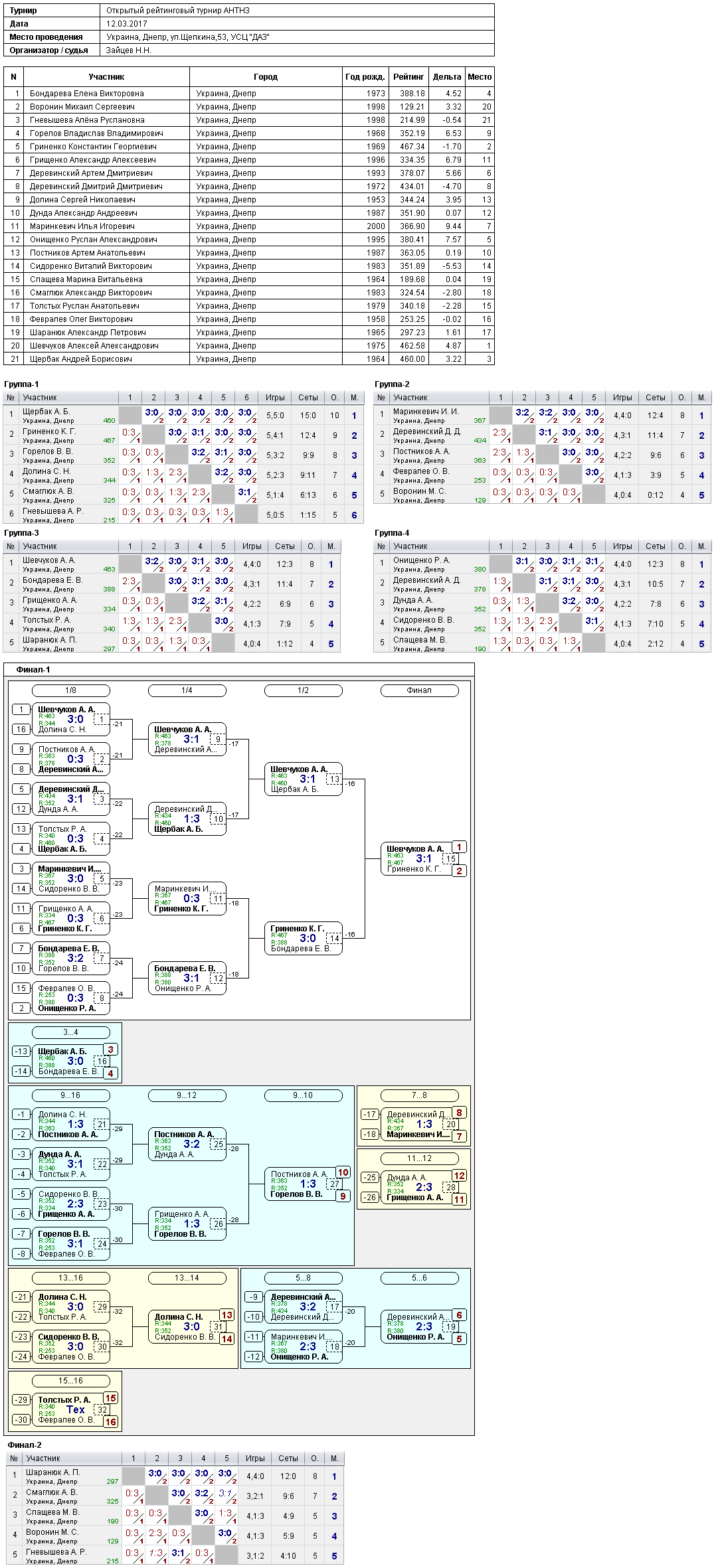Click the organizer name 'Зайцев Н.Н.'
The height and width of the screenshot is (1568, 718).
(x=129, y=50)
